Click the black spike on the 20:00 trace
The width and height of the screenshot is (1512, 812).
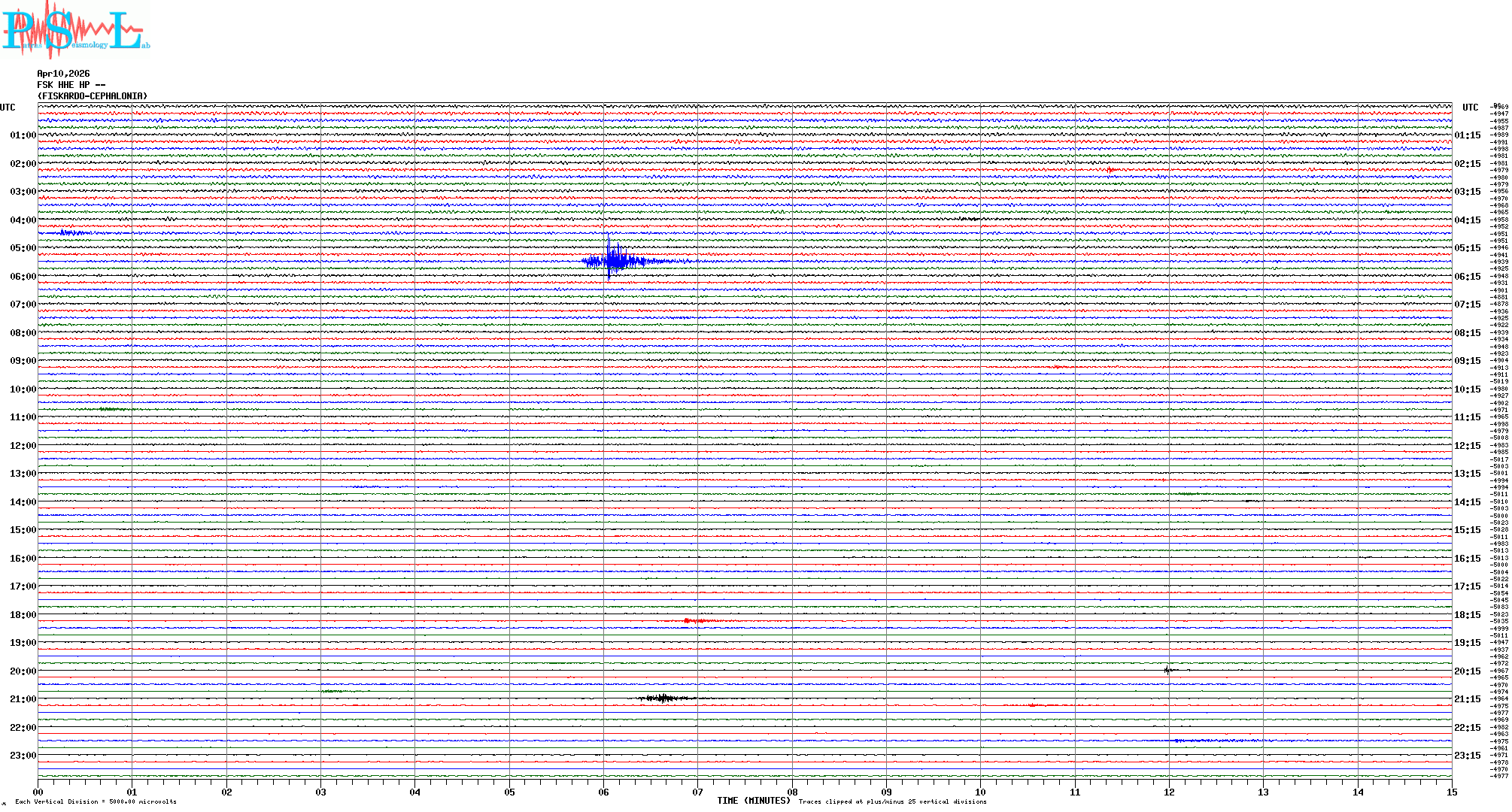[x=1167, y=669]
